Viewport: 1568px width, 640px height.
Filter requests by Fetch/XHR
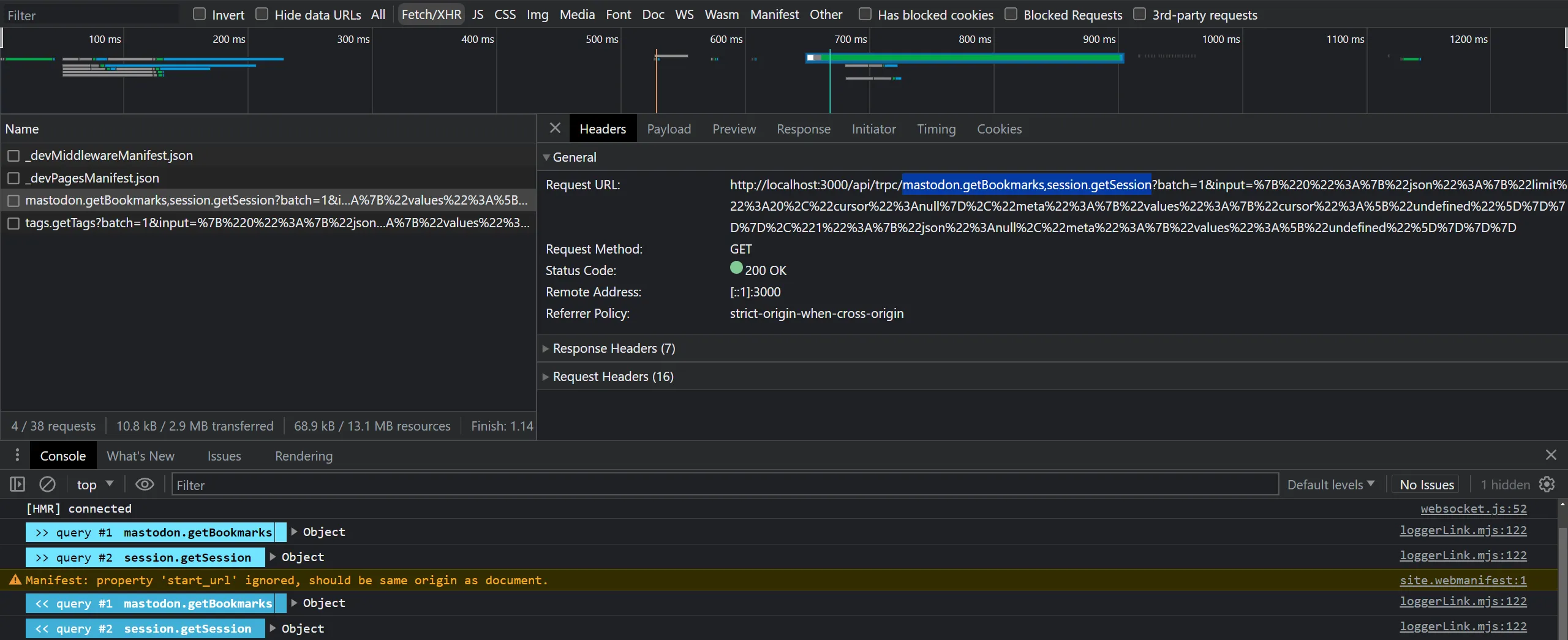431,14
